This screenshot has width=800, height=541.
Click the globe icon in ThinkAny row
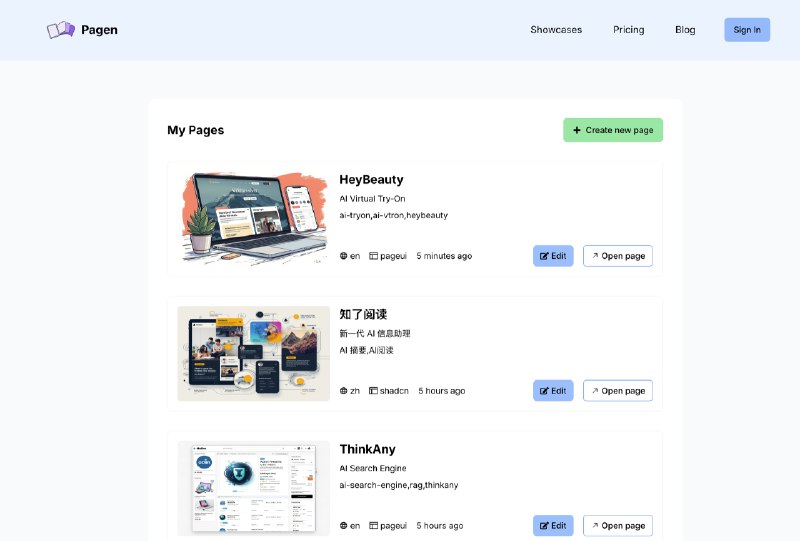click(x=343, y=525)
